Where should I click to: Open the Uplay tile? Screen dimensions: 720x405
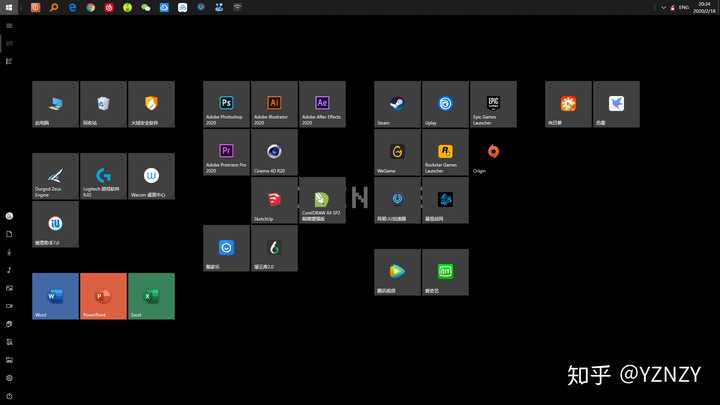445,104
